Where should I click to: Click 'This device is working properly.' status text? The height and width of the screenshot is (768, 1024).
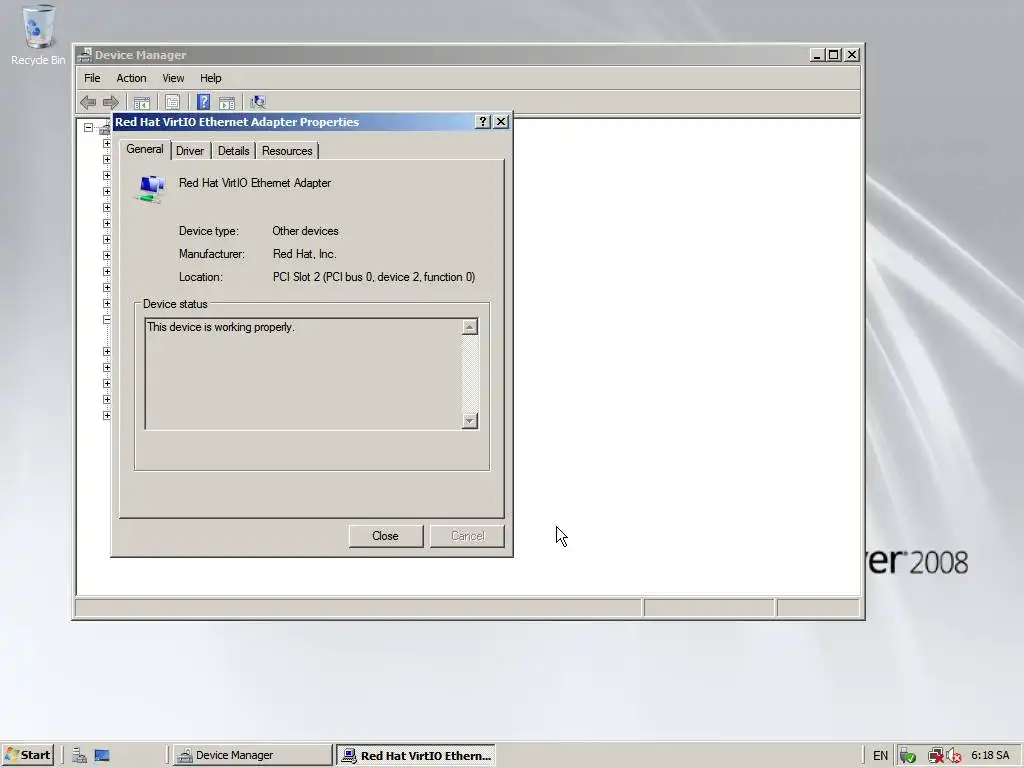(221, 327)
